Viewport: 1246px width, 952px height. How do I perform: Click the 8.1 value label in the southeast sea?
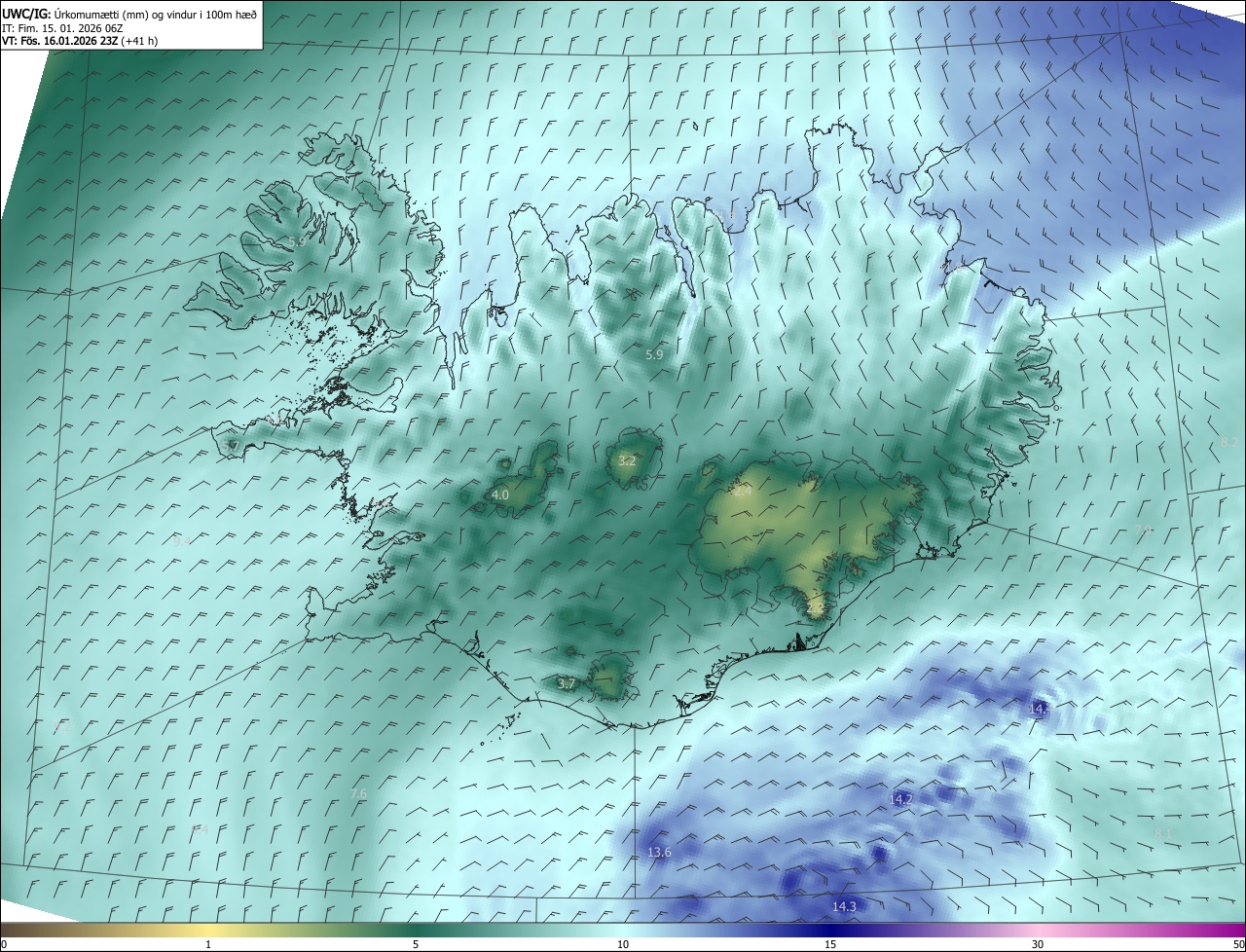1163,834
